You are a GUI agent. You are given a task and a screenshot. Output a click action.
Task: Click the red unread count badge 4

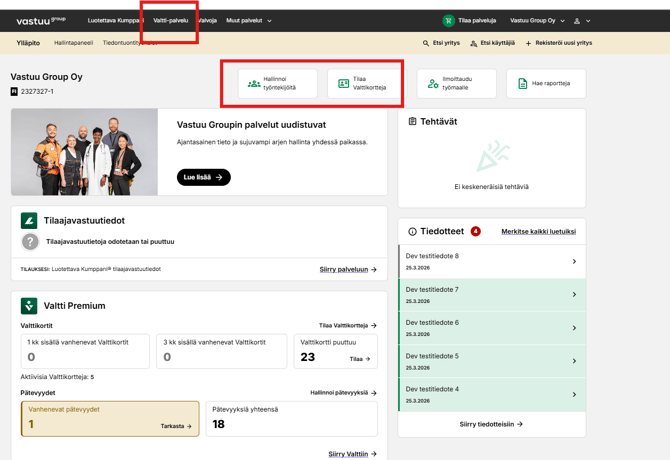pos(476,231)
